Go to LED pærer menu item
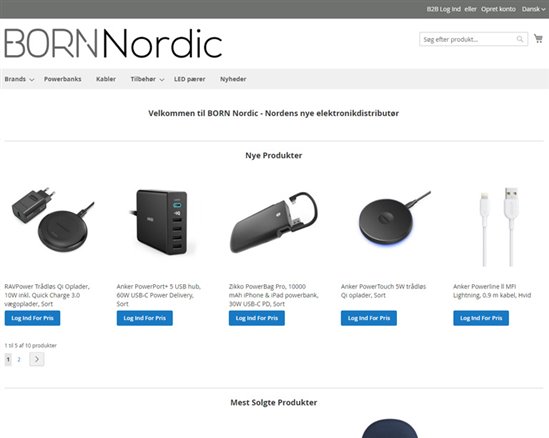 tap(189, 79)
